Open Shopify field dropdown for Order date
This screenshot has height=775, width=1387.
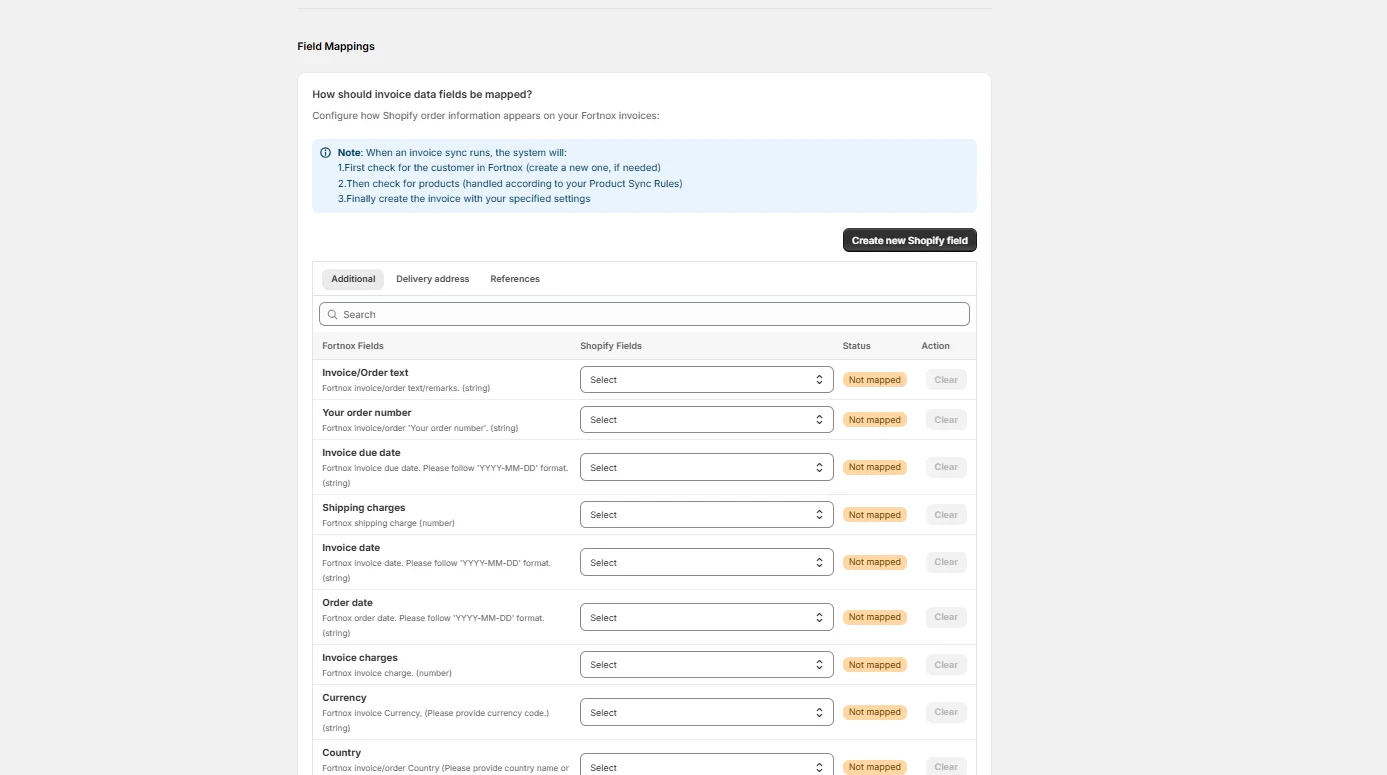(707, 617)
